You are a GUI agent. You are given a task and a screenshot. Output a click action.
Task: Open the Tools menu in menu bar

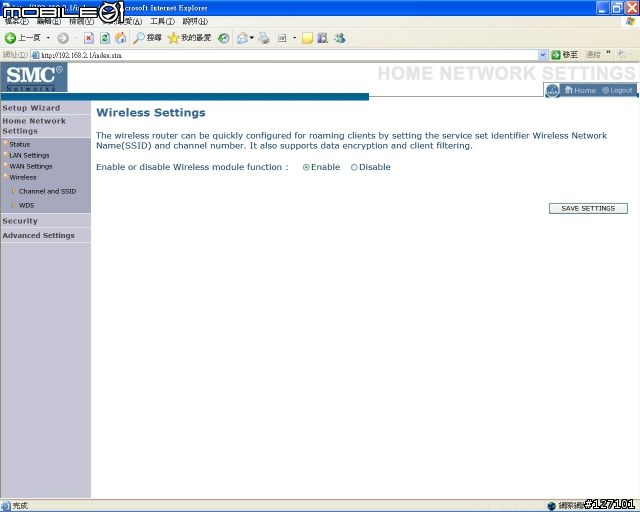click(x=162, y=22)
